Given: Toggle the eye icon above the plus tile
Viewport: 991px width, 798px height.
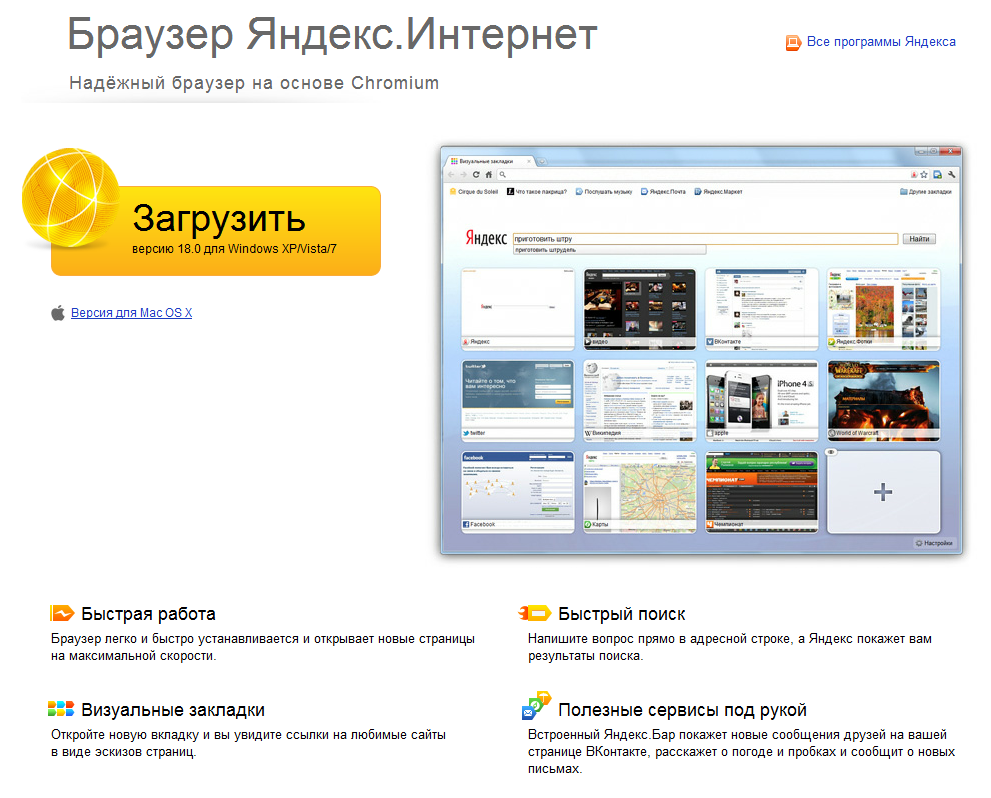Looking at the screenshot, I should [832, 452].
